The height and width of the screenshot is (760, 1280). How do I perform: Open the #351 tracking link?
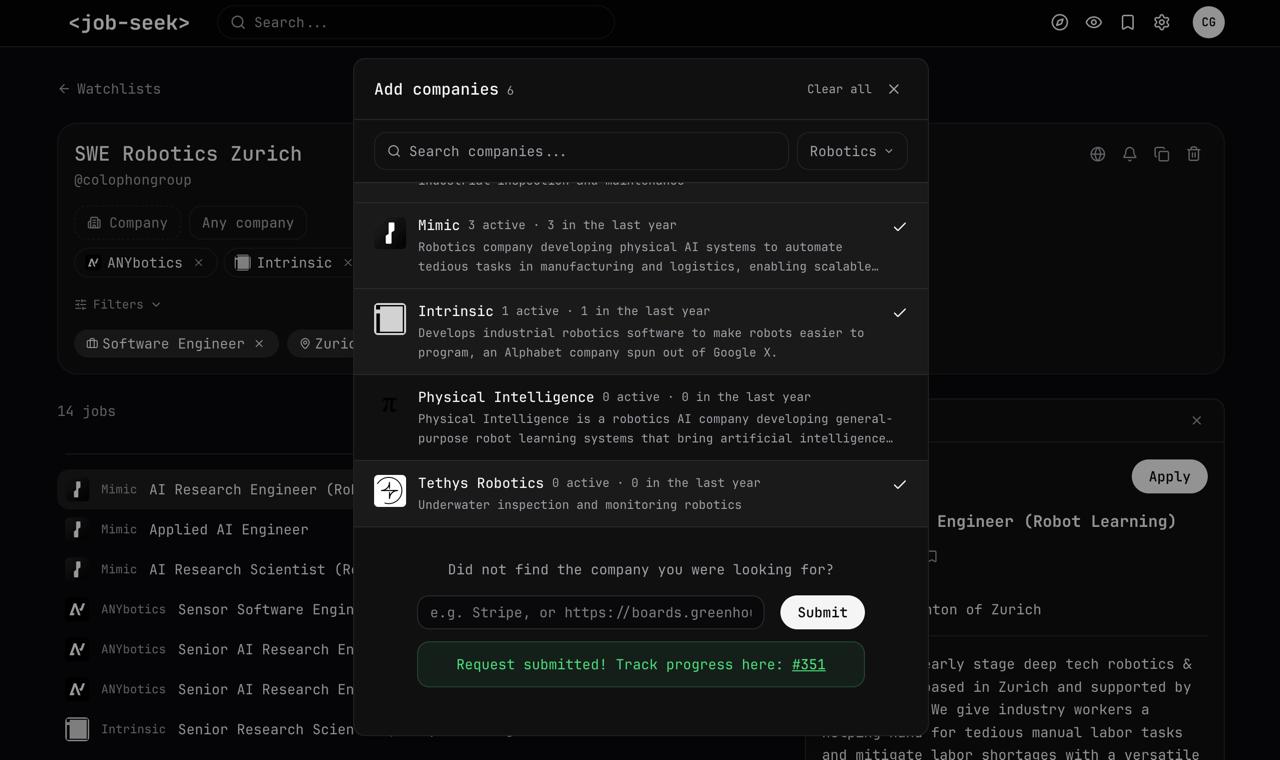click(809, 664)
